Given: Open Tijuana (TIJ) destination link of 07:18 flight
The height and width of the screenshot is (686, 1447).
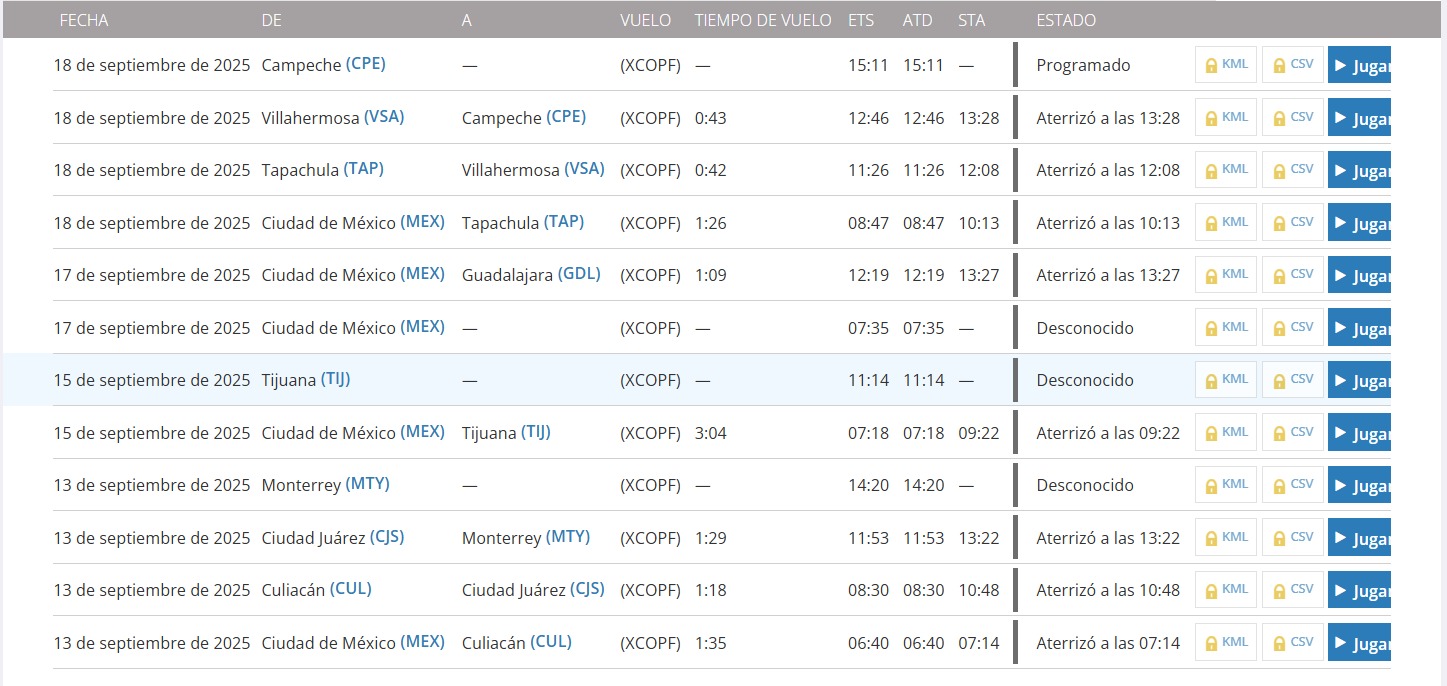Looking at the screenshot, I should (535, 432).
